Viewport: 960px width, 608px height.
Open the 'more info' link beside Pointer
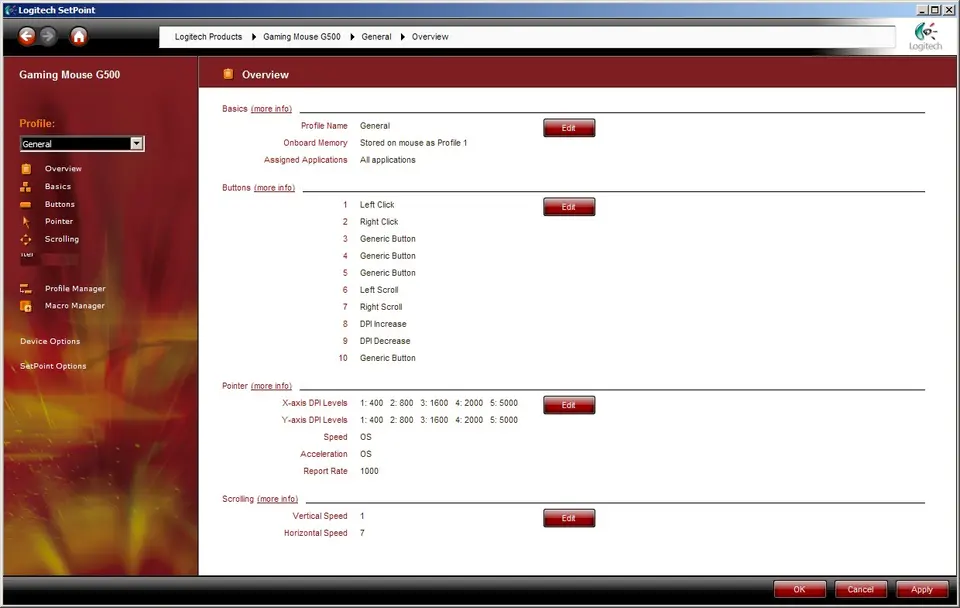click(x=271, y=386)
